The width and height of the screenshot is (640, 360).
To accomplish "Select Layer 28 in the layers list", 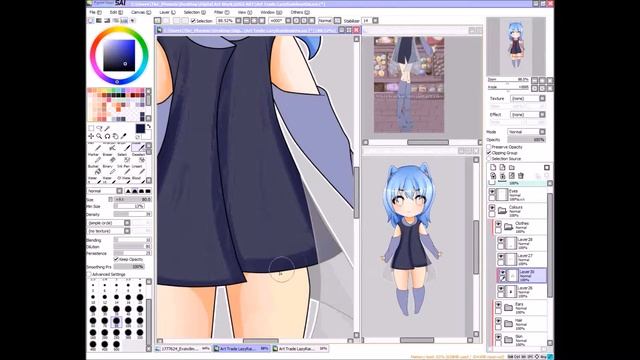I will [x=522, y=243].
